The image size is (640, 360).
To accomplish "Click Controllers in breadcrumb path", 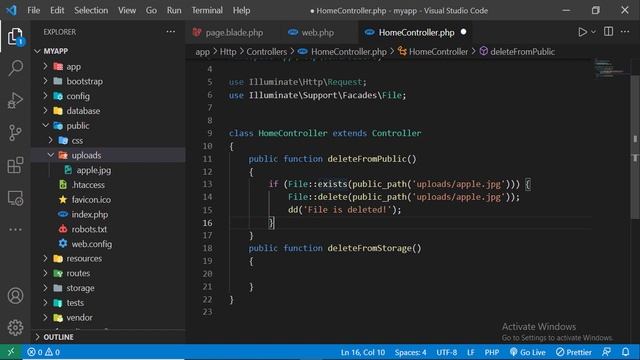I will pyautogui.click(x=267, y=51).
